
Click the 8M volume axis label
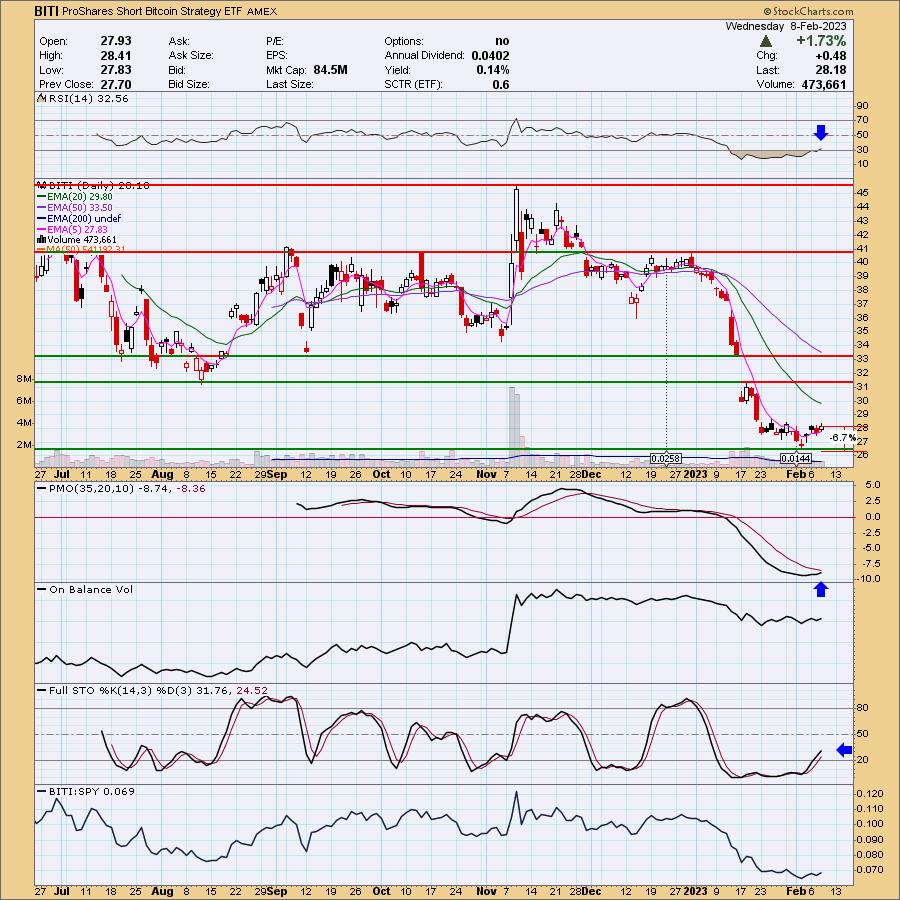[25, 379]
